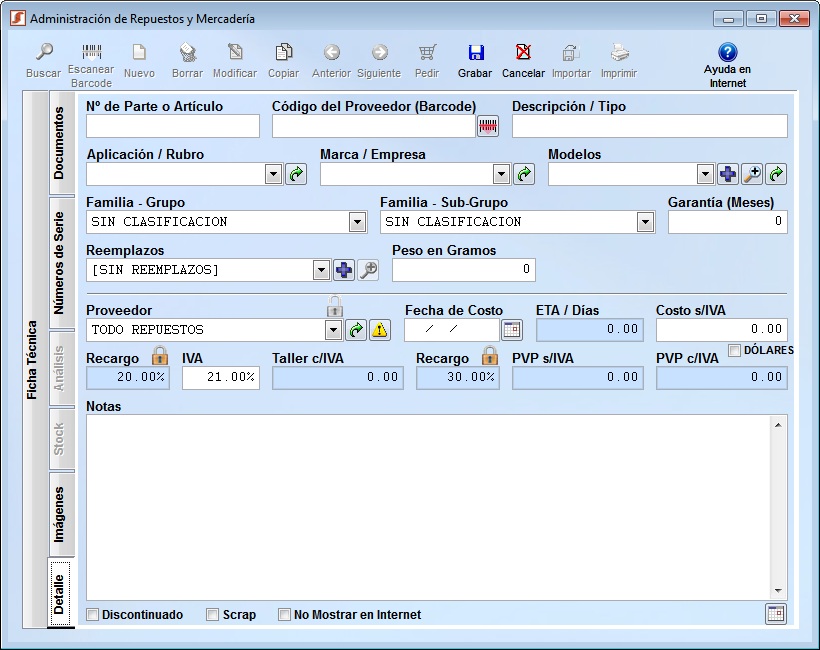Screen dimensions: 820x650
Task: Expand the Modelos dropdown
Action: 705,174
